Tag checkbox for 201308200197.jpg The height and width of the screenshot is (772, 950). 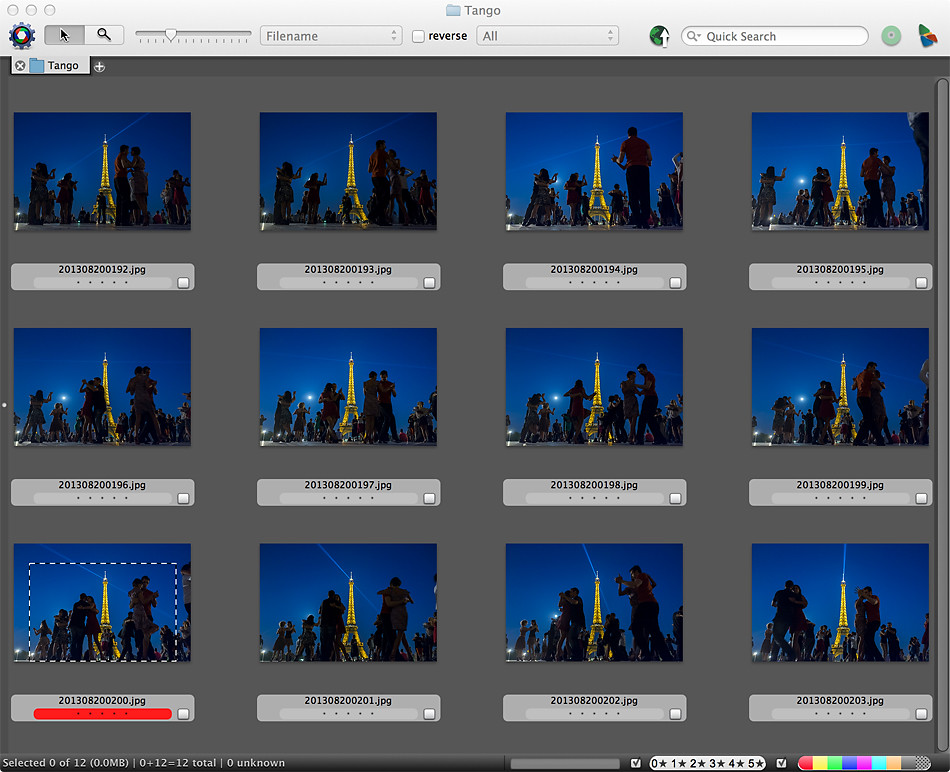point(429,498)
